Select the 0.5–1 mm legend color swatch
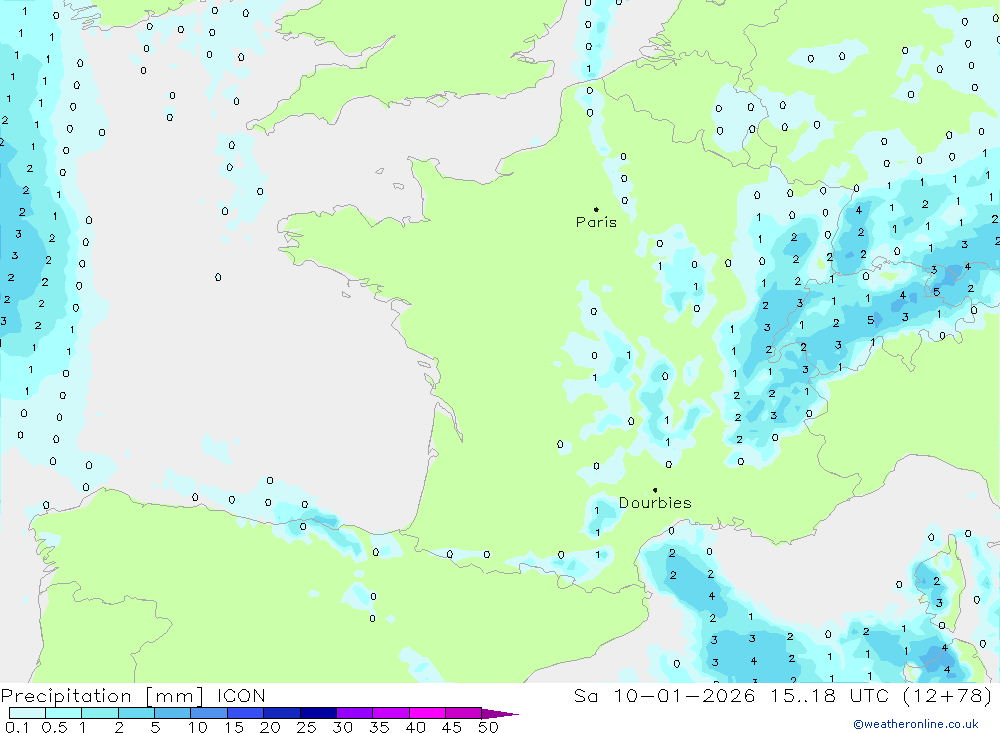The image size is (1000, 733). tap(63, 713)
